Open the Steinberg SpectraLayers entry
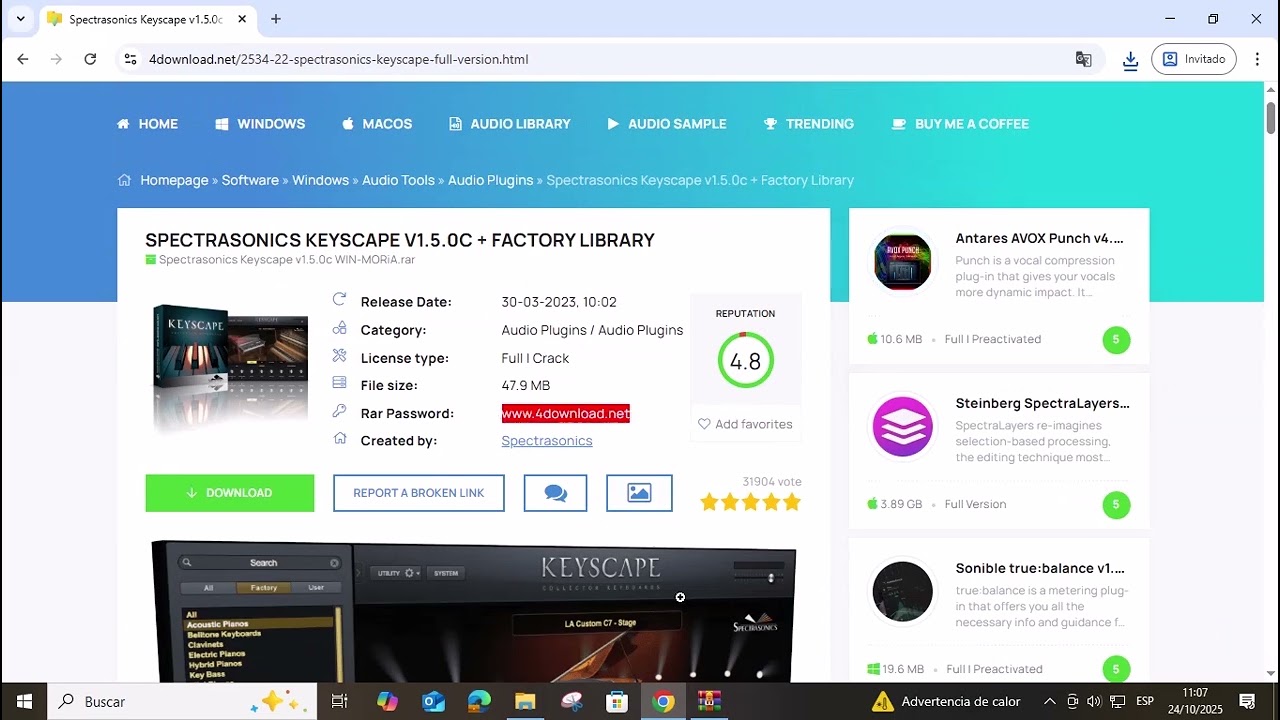 [1042, 403]
